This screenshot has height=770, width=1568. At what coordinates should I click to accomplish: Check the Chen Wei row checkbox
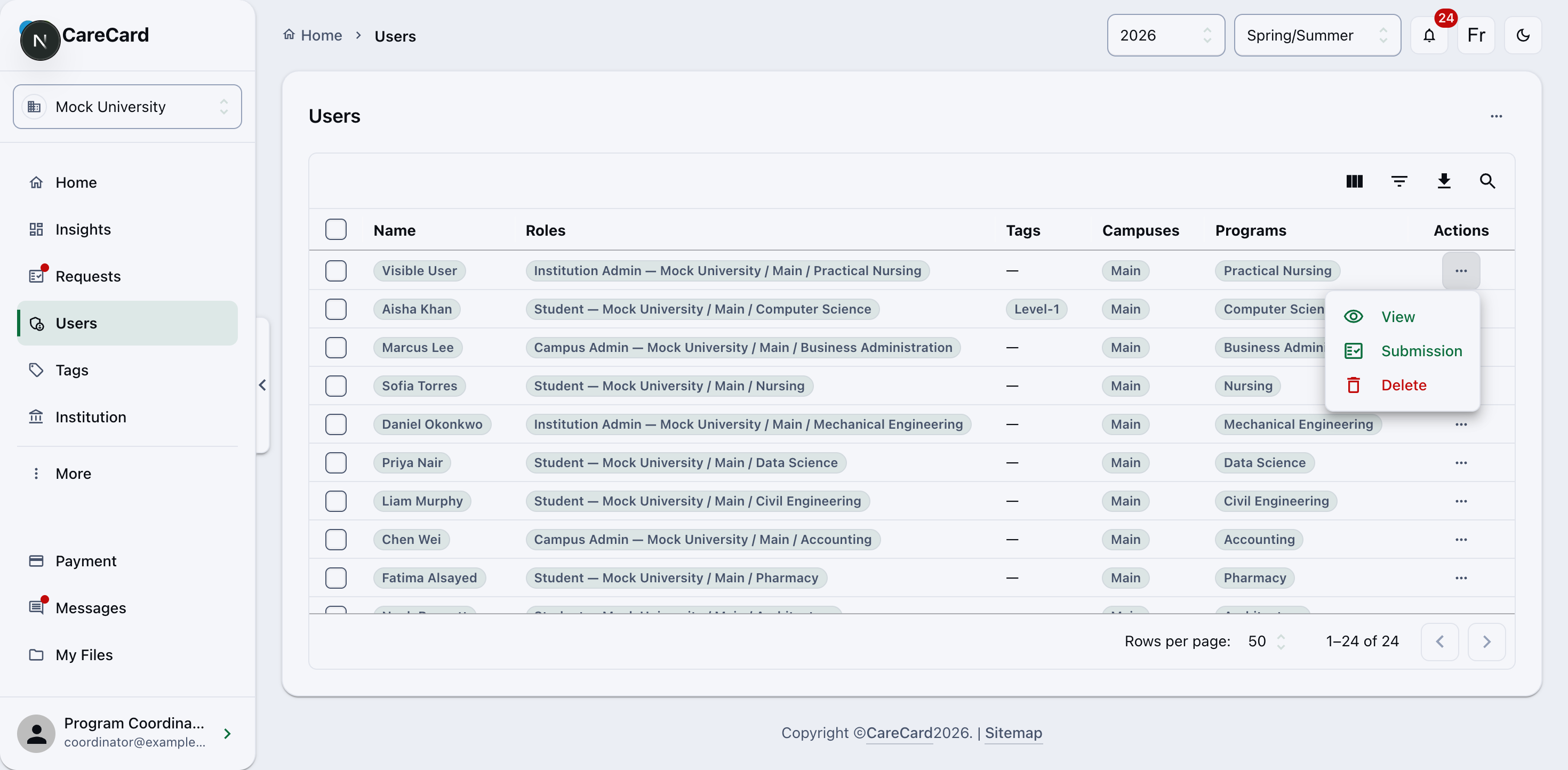(336, 539)
